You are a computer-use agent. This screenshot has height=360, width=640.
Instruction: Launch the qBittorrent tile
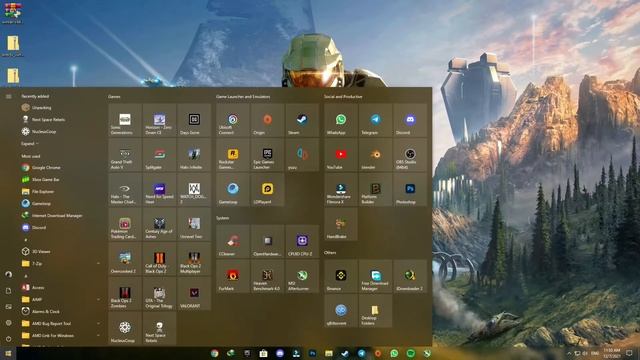(341, 311)
